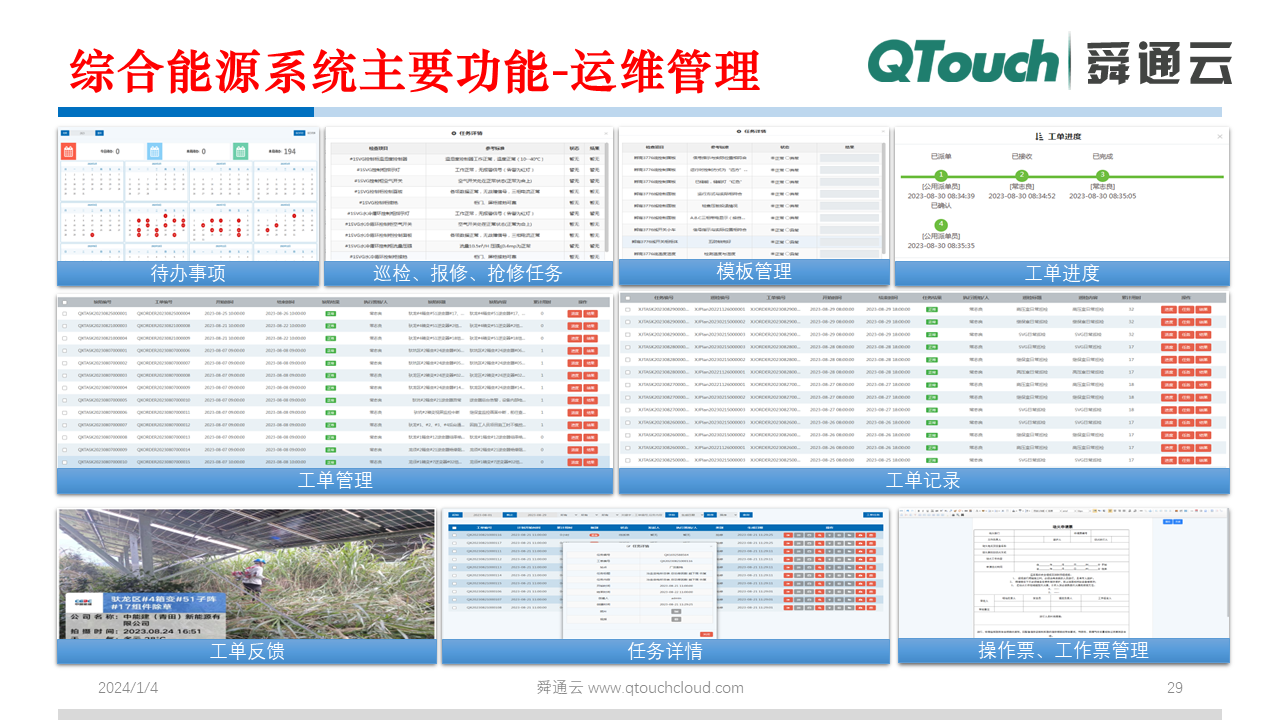Screen dimensions: 1280x720
Task: Open the 工单管理 blue caption bar
Action: pos(335,480)
